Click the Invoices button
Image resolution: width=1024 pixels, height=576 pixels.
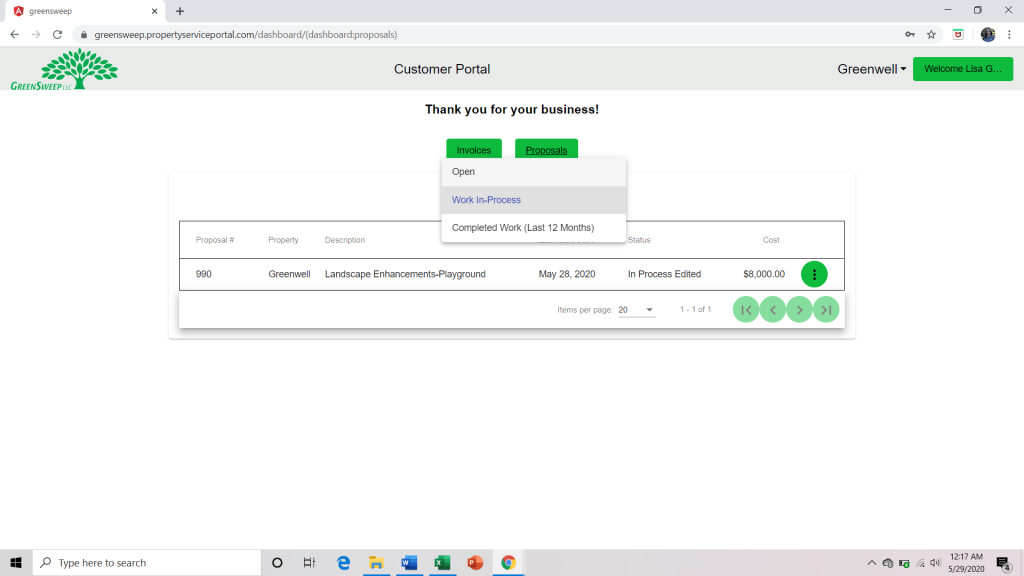[x=474, y=150]
